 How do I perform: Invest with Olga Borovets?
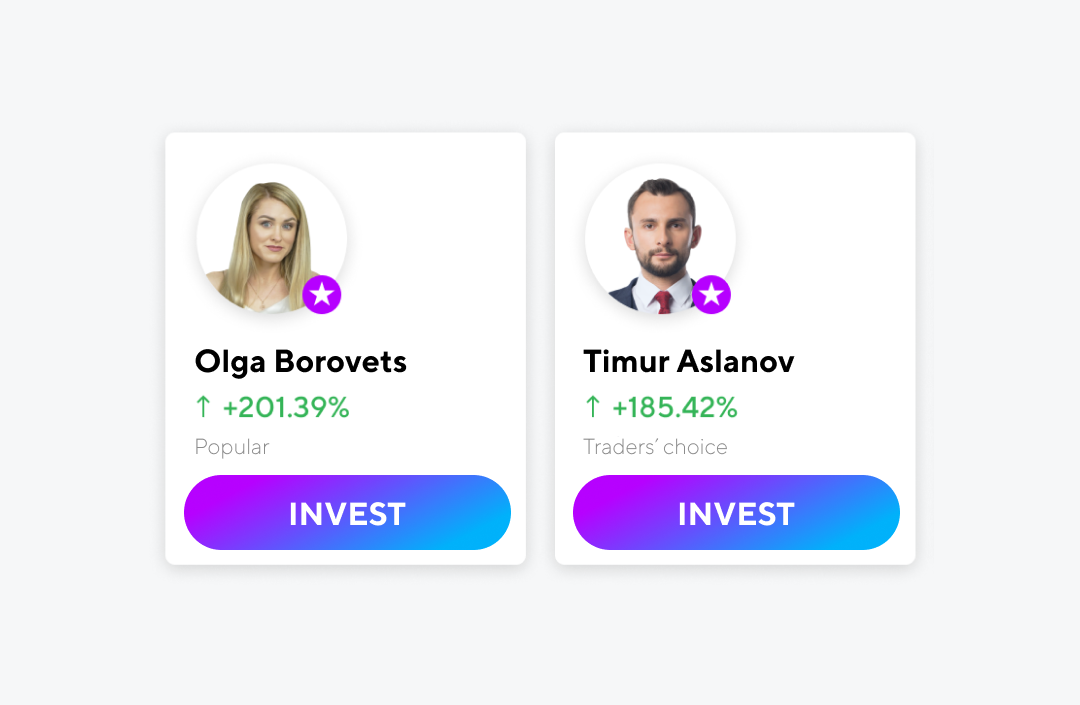(347, 512)
